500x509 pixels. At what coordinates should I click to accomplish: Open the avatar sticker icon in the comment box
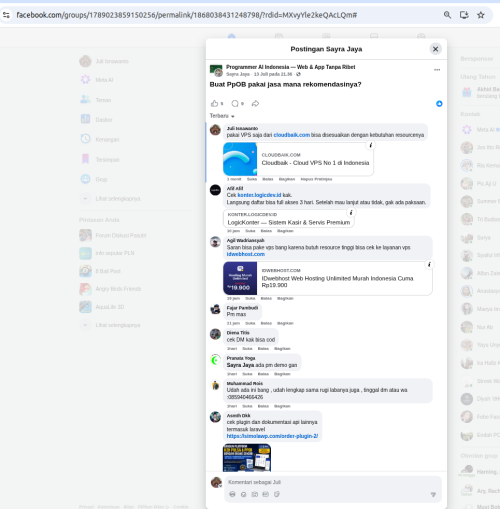(232, 494)
